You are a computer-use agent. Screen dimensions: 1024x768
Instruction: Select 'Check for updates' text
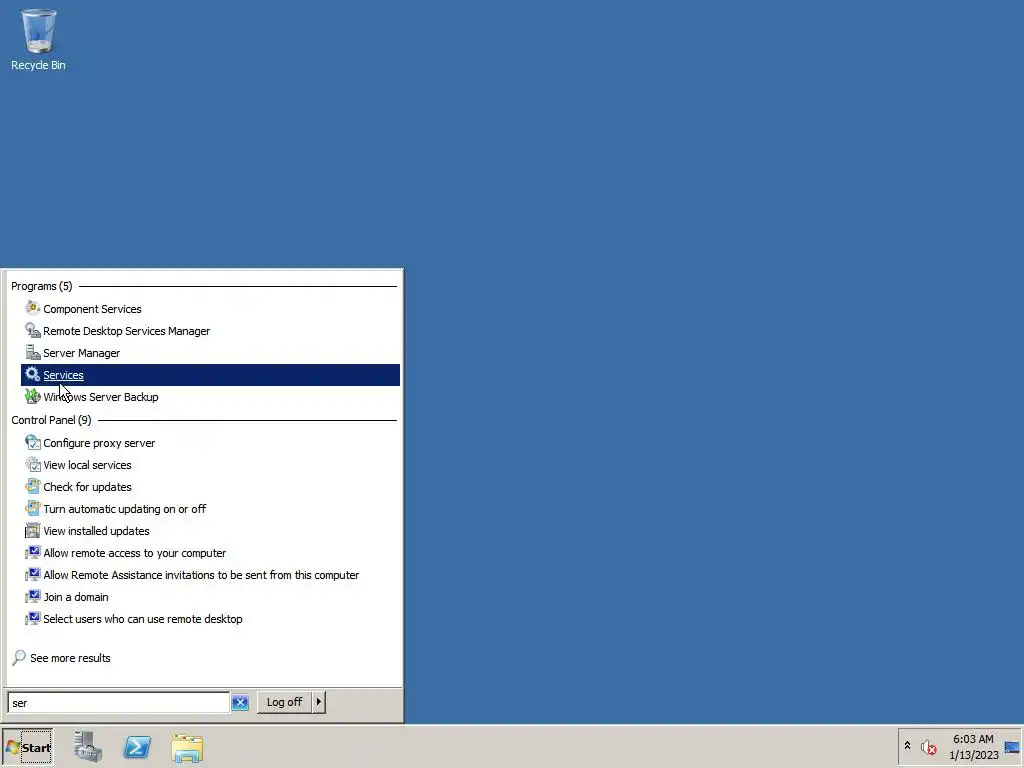click(x=88, y=487)
